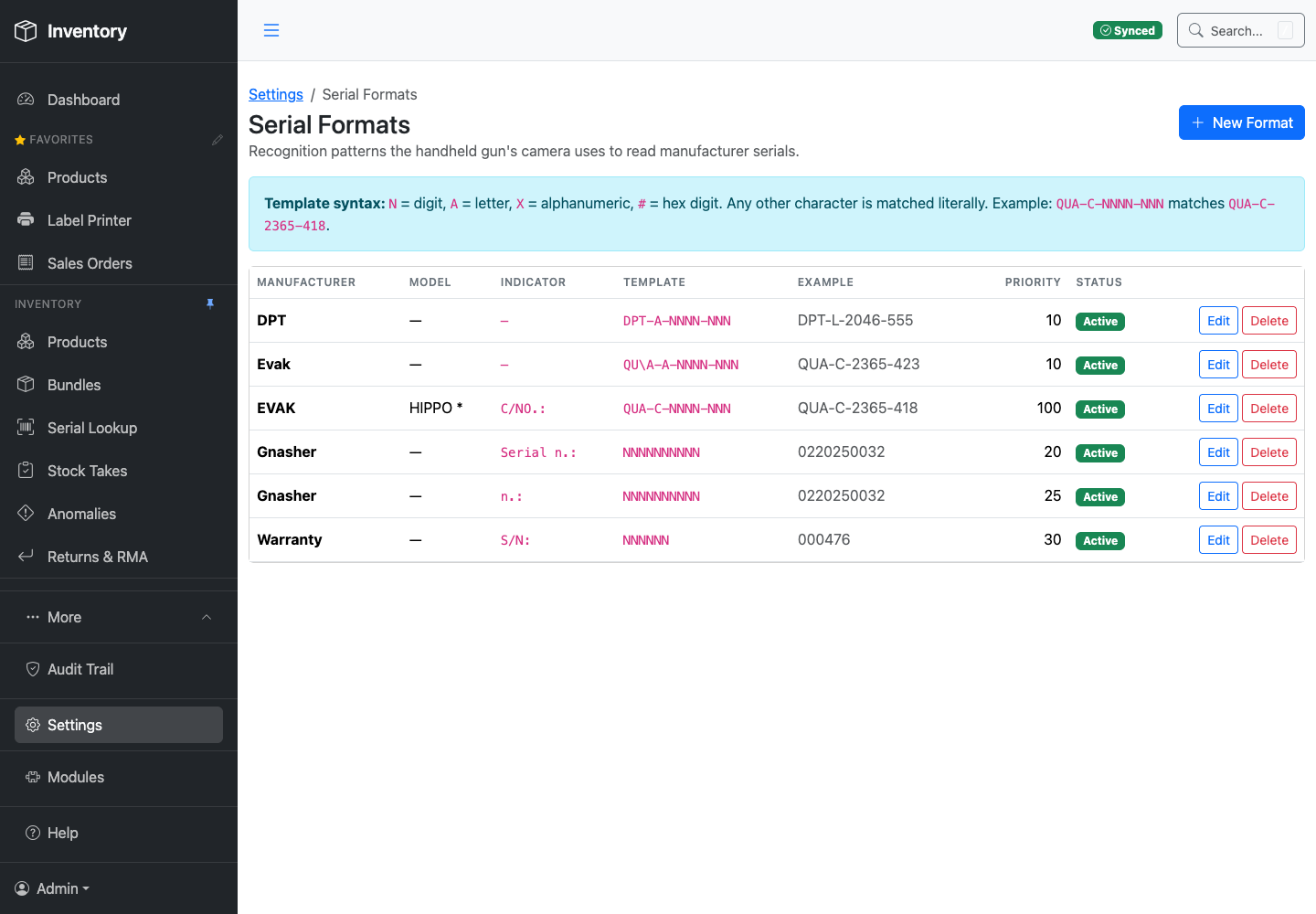Click the 'Serial n.:' indicator
The image size is (1316, 914).
pos(538,452)
